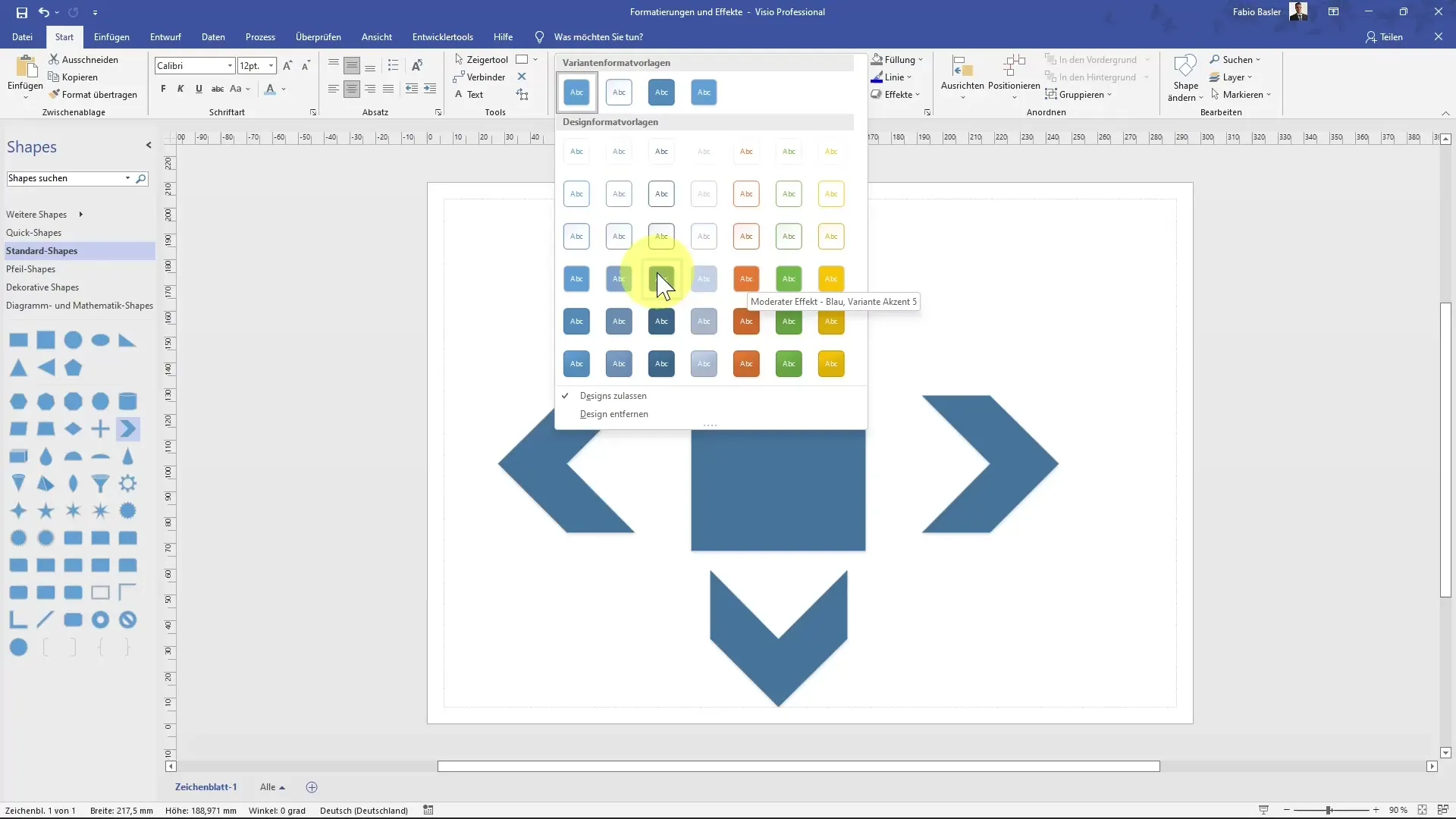1456x819 pixels.
Task: Activate Format übertragen painter
Action: [x=93, y=95]
